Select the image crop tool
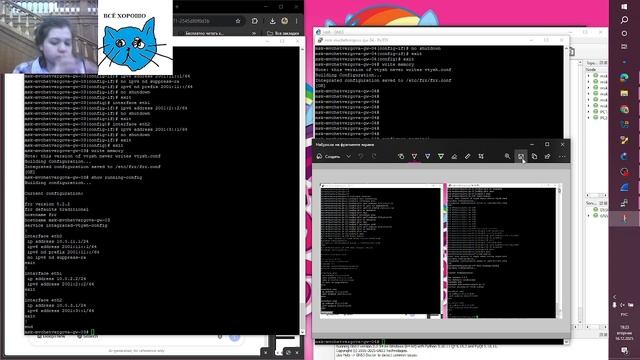The image size is (640, 360). [481, 156]
